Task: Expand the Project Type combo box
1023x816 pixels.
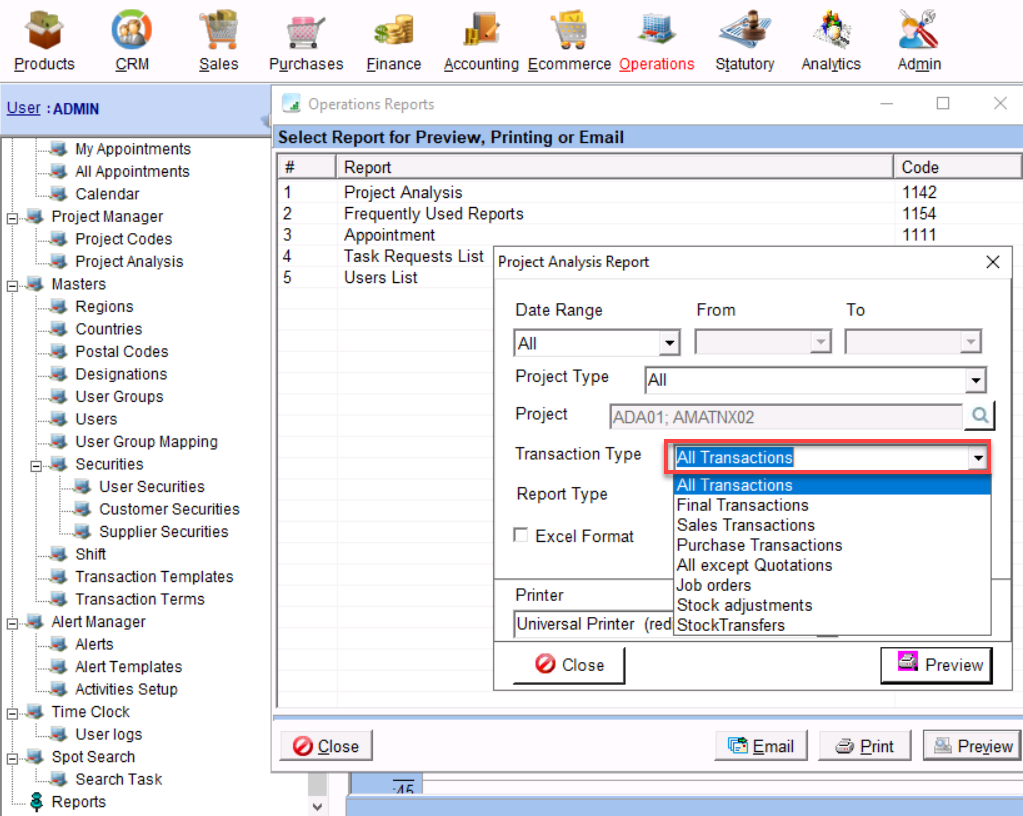Action: (x=975, y=380)
